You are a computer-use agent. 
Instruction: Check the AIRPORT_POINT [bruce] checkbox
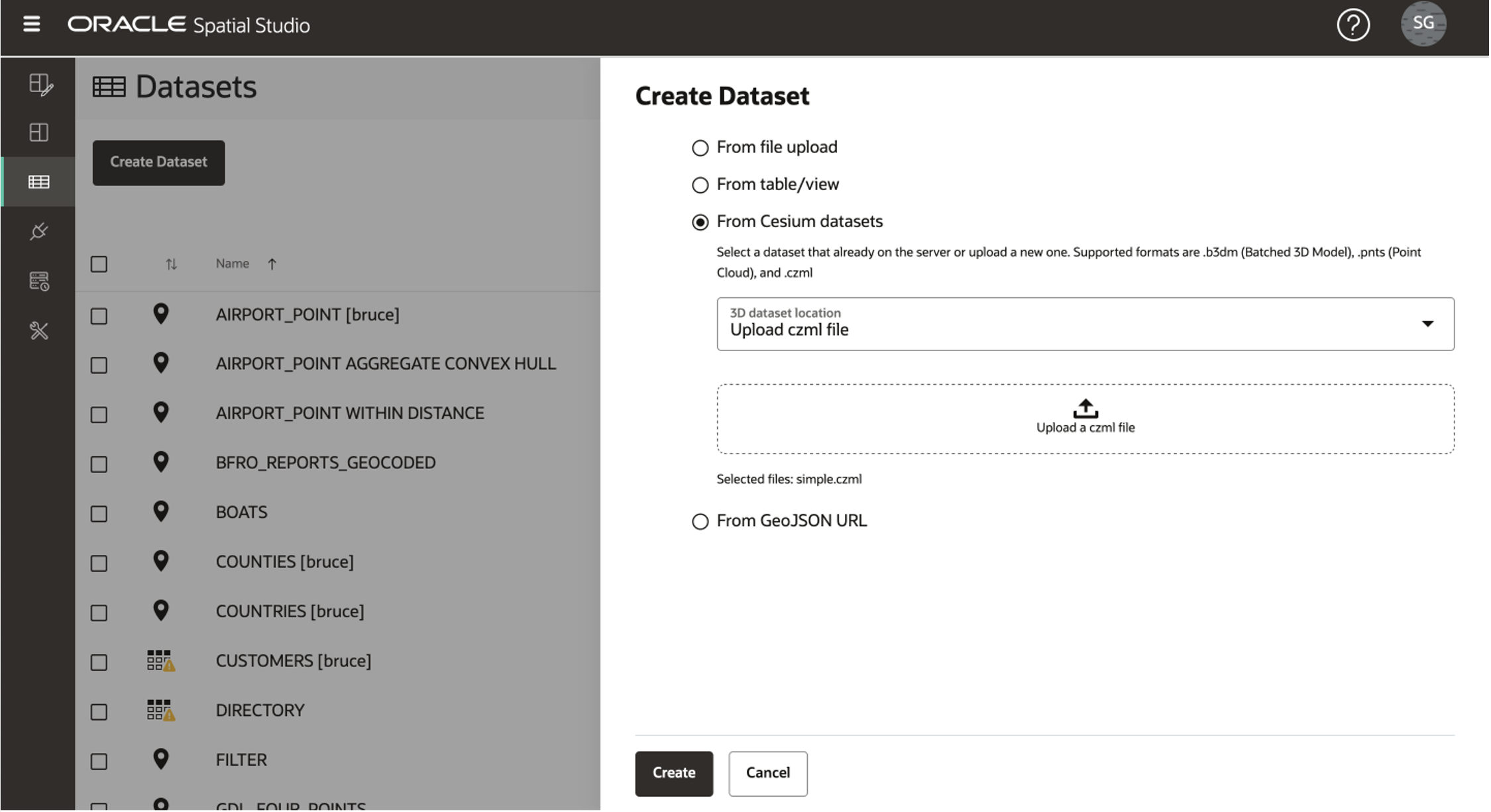[98, 316]
